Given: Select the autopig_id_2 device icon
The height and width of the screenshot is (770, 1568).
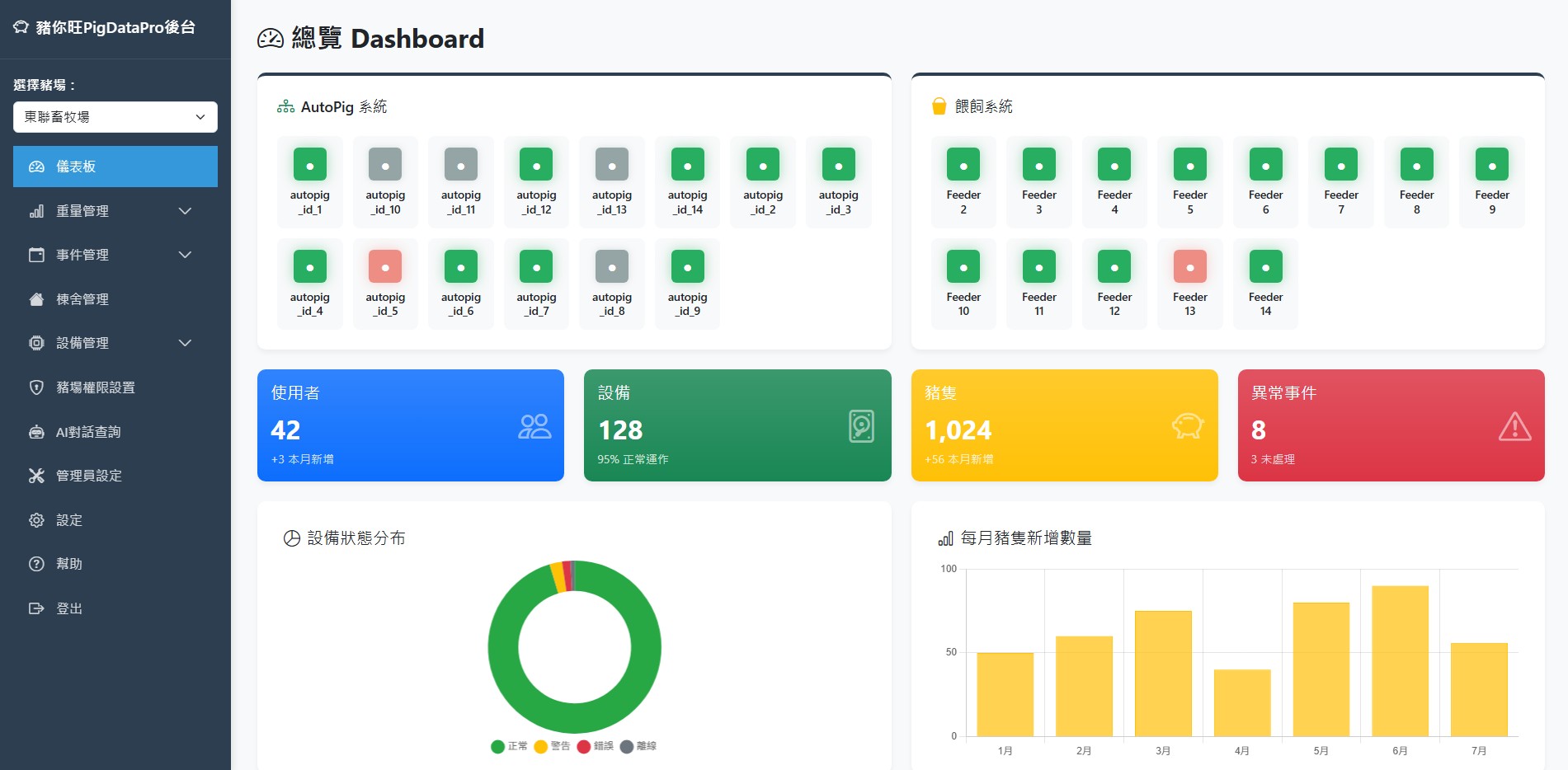Looking at the screenshot, I should (x=763, y=165).
